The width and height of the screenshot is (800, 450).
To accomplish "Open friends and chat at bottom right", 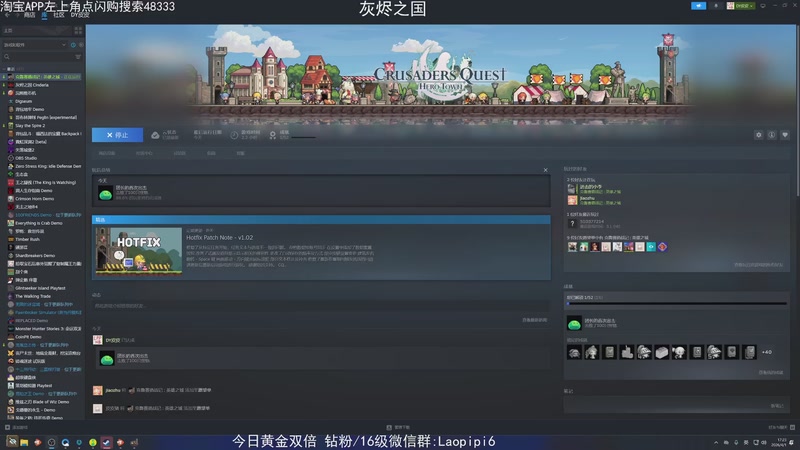I will [782, 428].
